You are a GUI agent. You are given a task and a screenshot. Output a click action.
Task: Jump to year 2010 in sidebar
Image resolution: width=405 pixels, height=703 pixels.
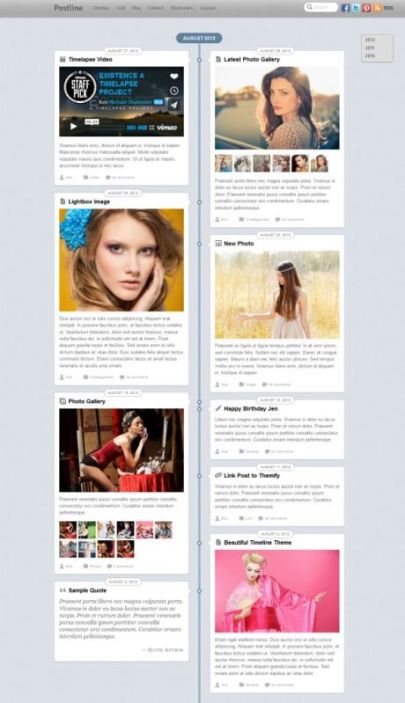tap(370, 56)
